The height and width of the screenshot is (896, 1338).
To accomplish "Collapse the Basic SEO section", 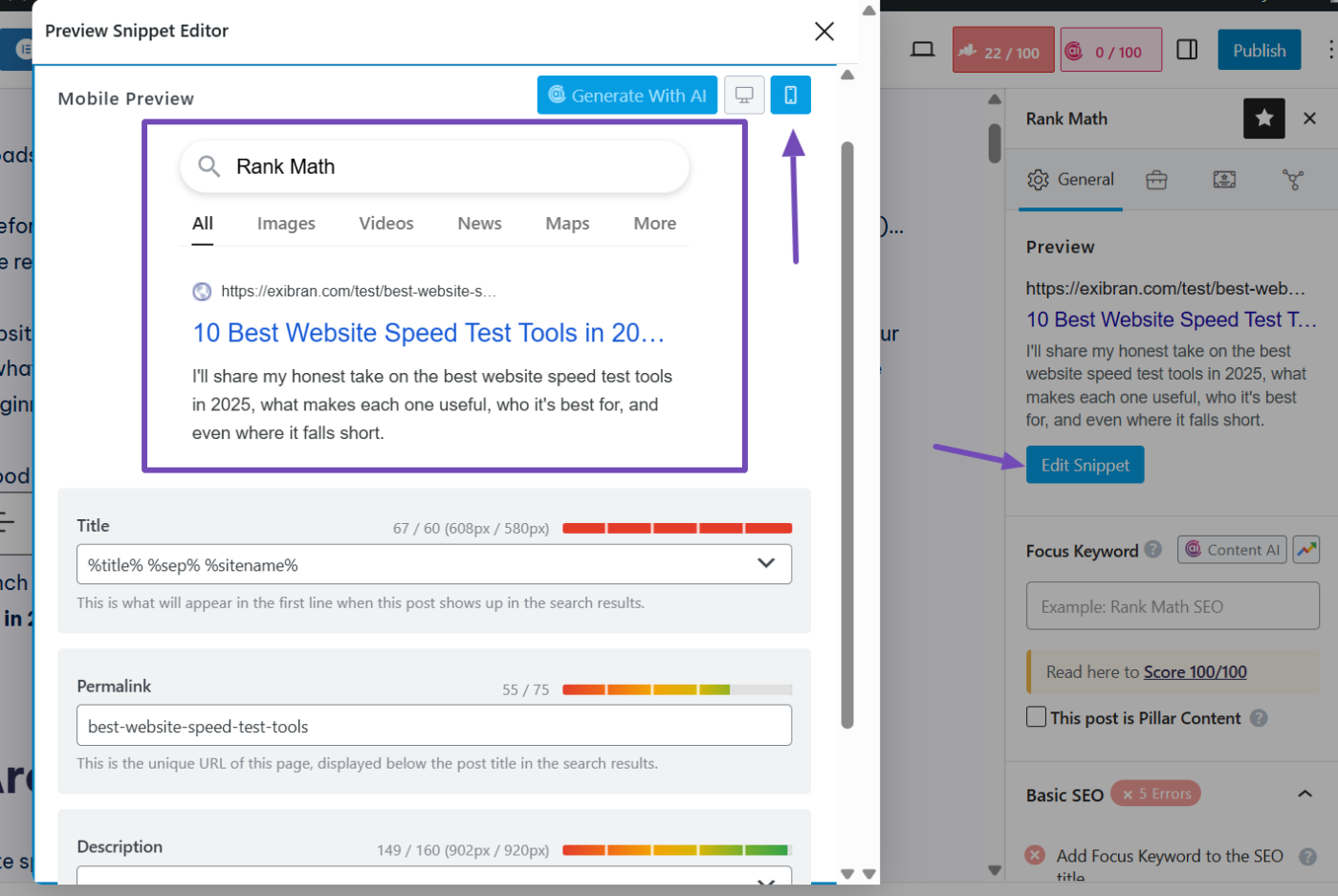I will pyautogui.click(x=1305, y=794).
